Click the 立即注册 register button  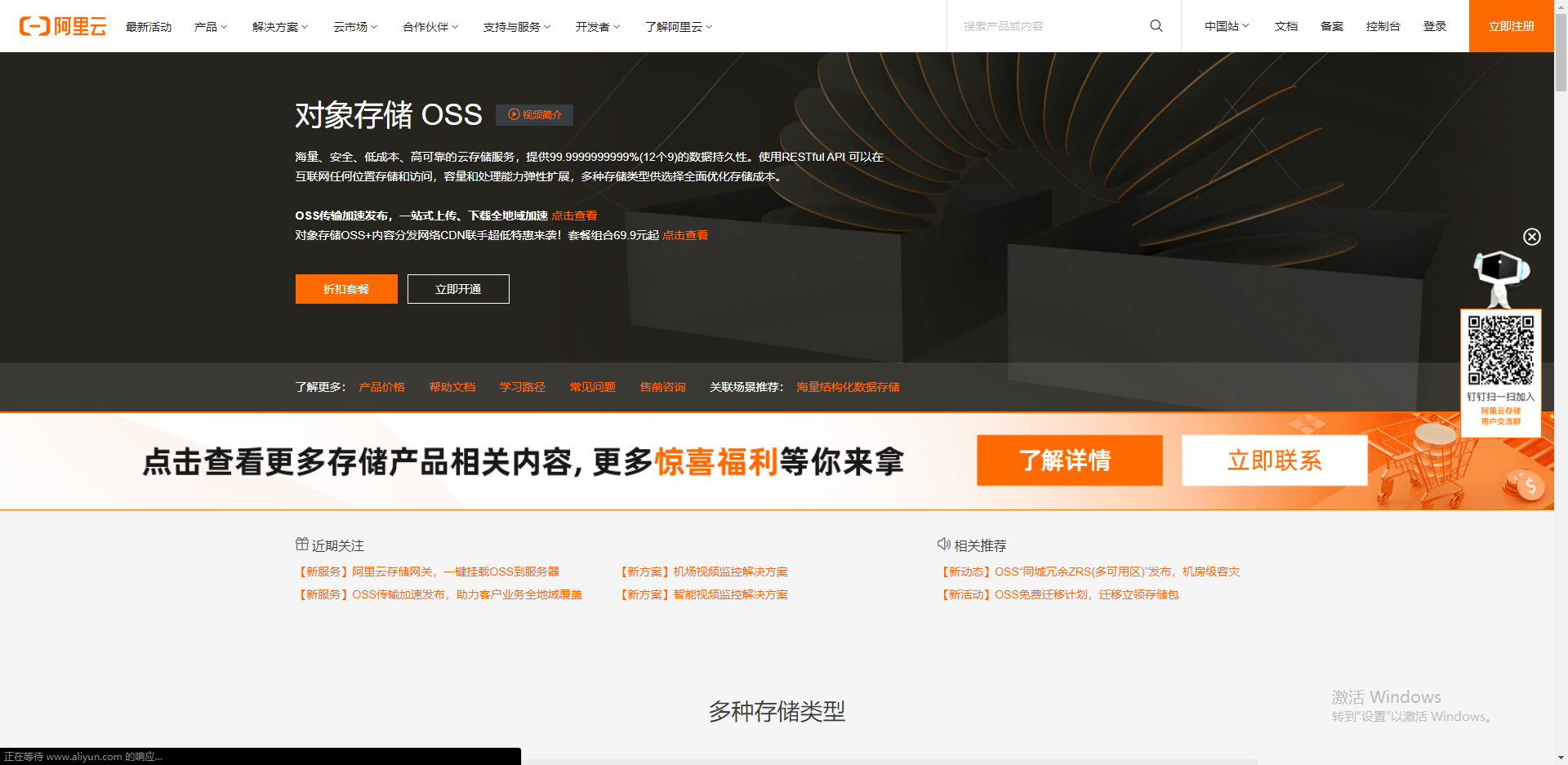pos(1512,26)
